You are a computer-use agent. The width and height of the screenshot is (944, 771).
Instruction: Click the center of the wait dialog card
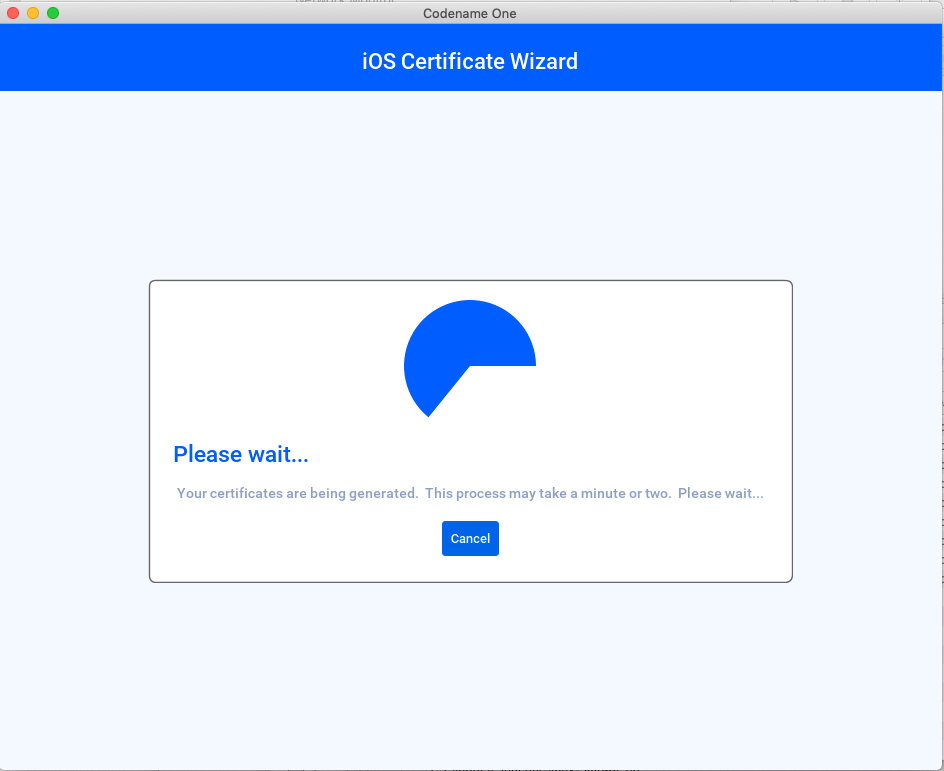point(470,430)
